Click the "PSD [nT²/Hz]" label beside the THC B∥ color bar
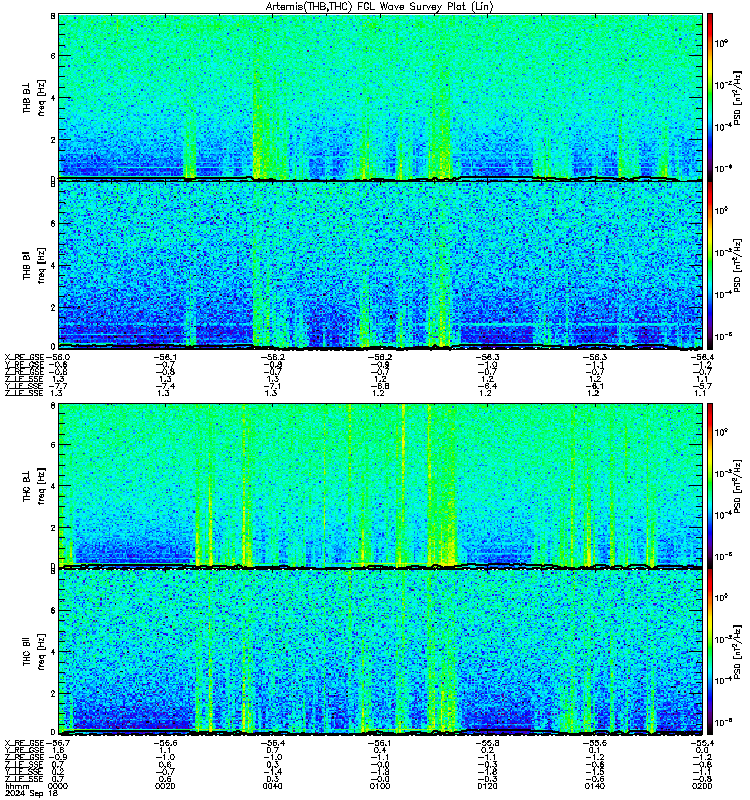 click(x=737, y=652)
